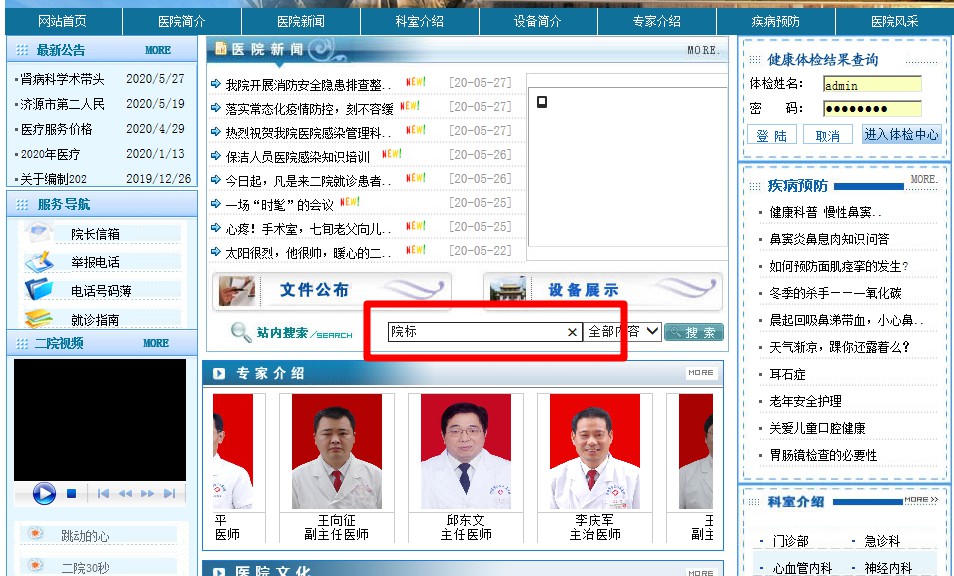954x576 pixels.
Task: Focus the 体检姓名 input field
Action: point(871,85)
